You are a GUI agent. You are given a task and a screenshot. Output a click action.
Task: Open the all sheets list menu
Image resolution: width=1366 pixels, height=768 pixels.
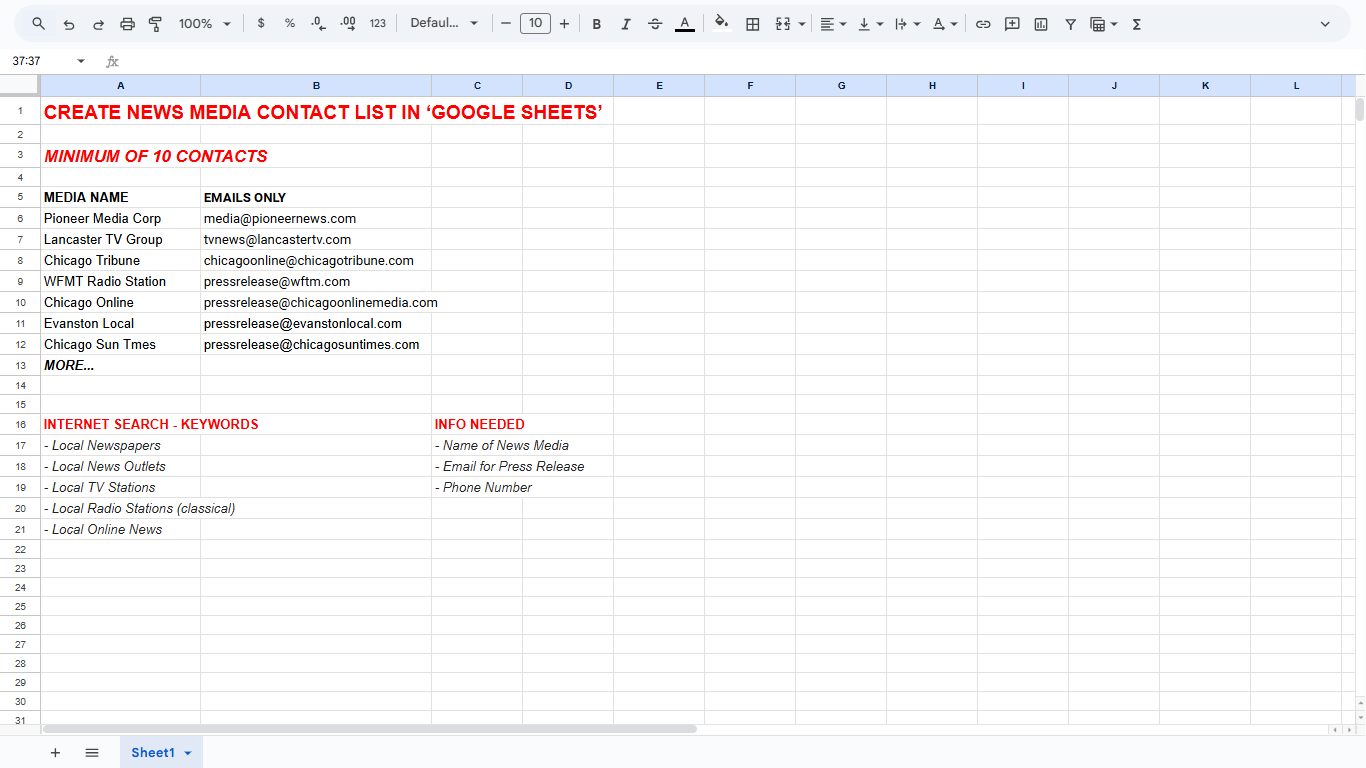(x=92, y=753)
